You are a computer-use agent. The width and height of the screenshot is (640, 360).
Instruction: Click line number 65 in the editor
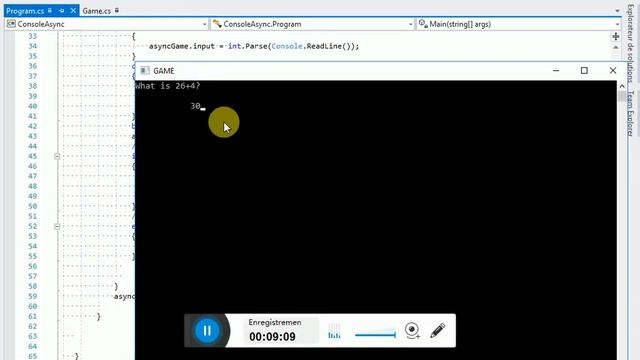tap(33, 356)
